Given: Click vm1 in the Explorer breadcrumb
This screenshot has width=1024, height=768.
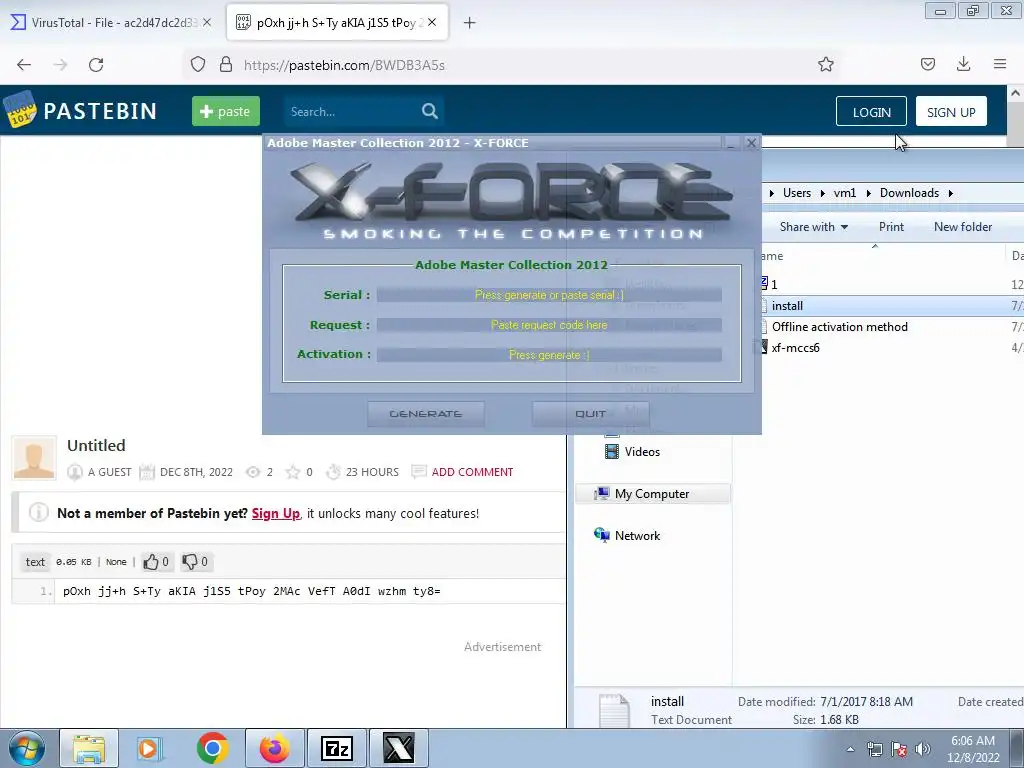Looking at the screenshot, I should (844, 193).
